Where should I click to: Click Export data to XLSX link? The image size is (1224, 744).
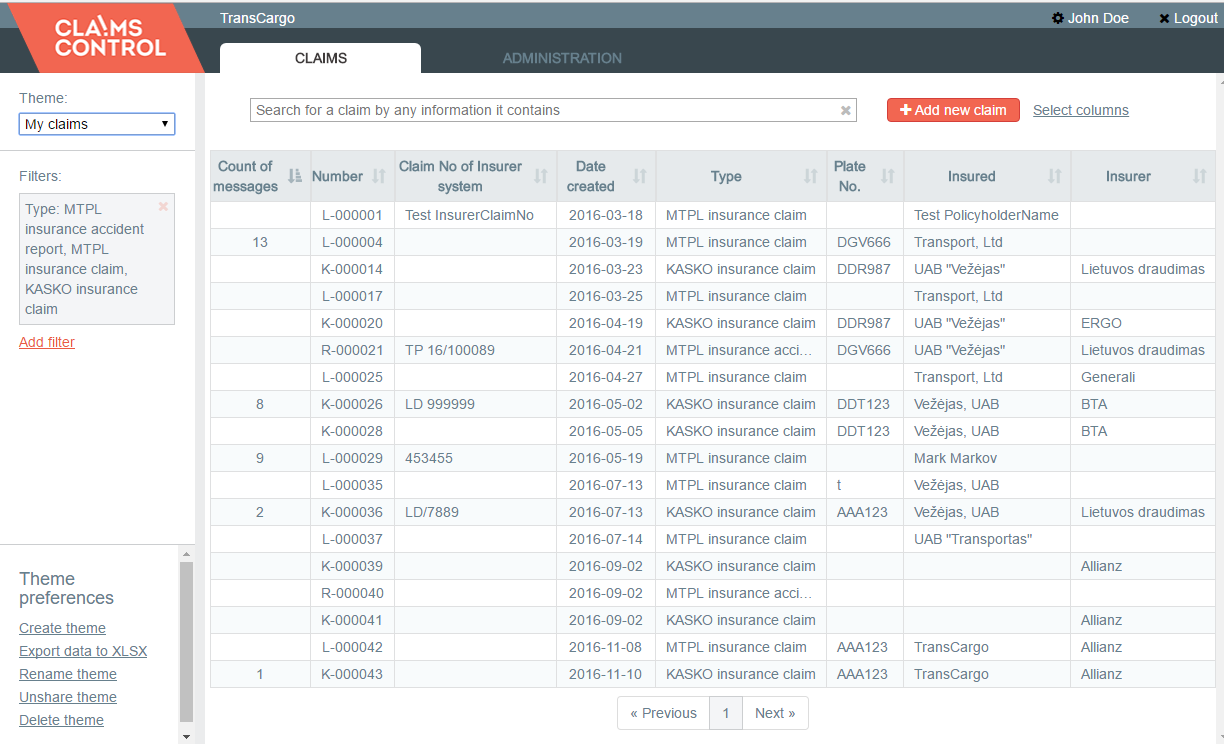[83, 651]
